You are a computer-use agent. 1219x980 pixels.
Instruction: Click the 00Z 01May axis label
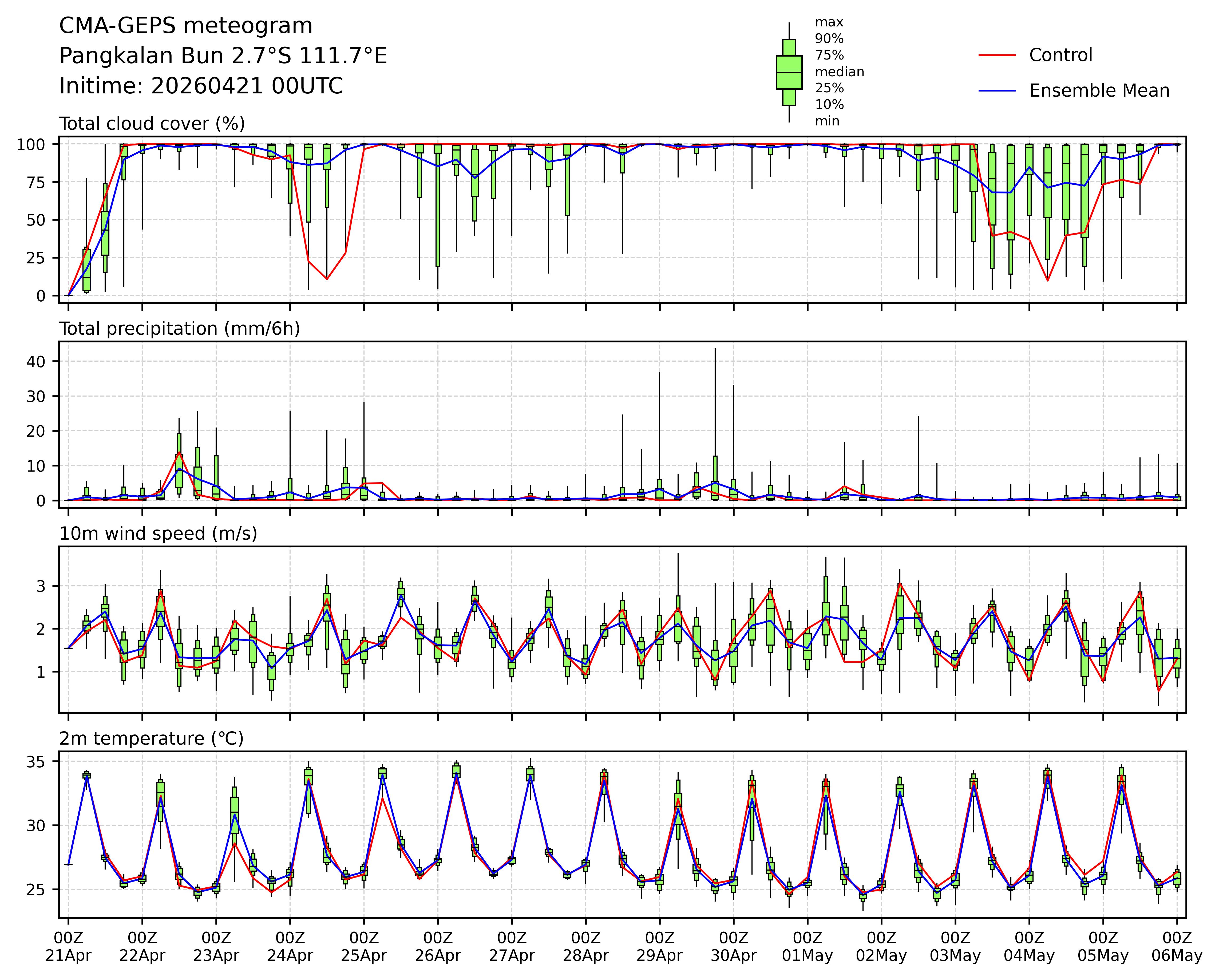(x=808, y=947)
